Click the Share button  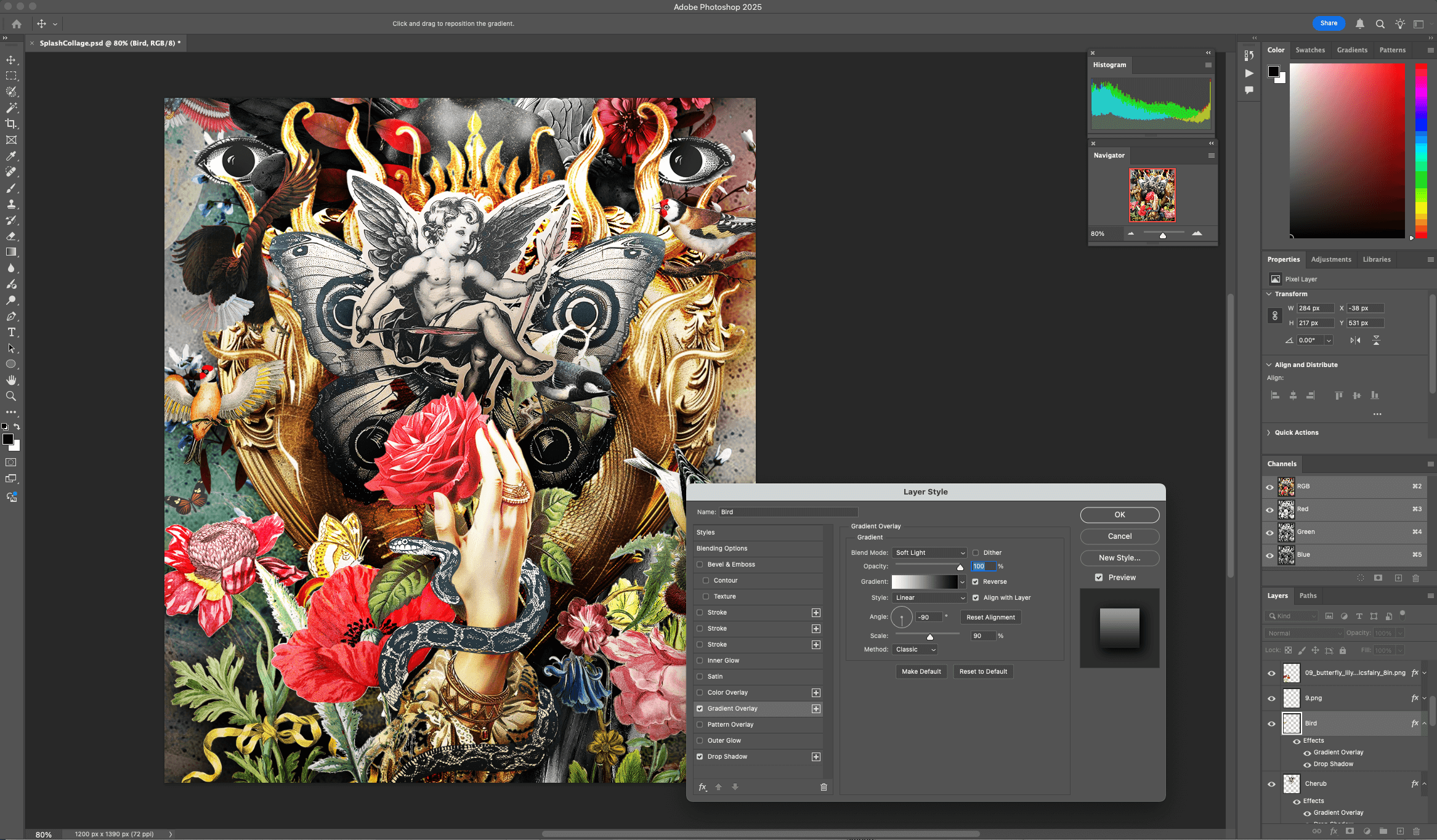1329,23
